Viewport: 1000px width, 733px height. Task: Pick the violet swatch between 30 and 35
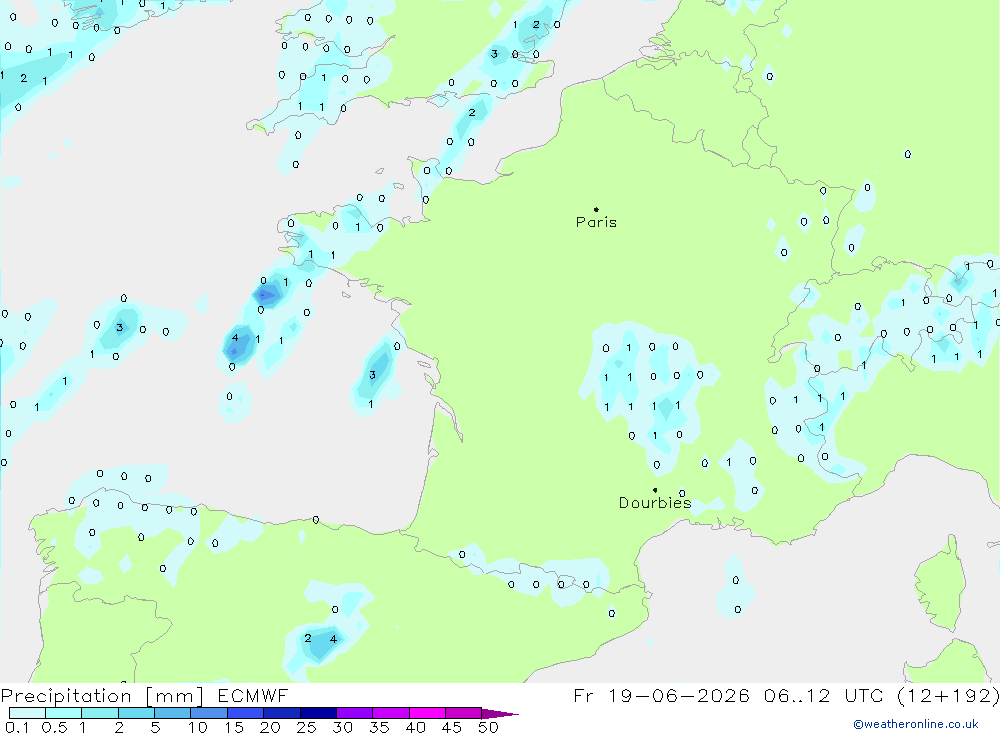[355, 713]
